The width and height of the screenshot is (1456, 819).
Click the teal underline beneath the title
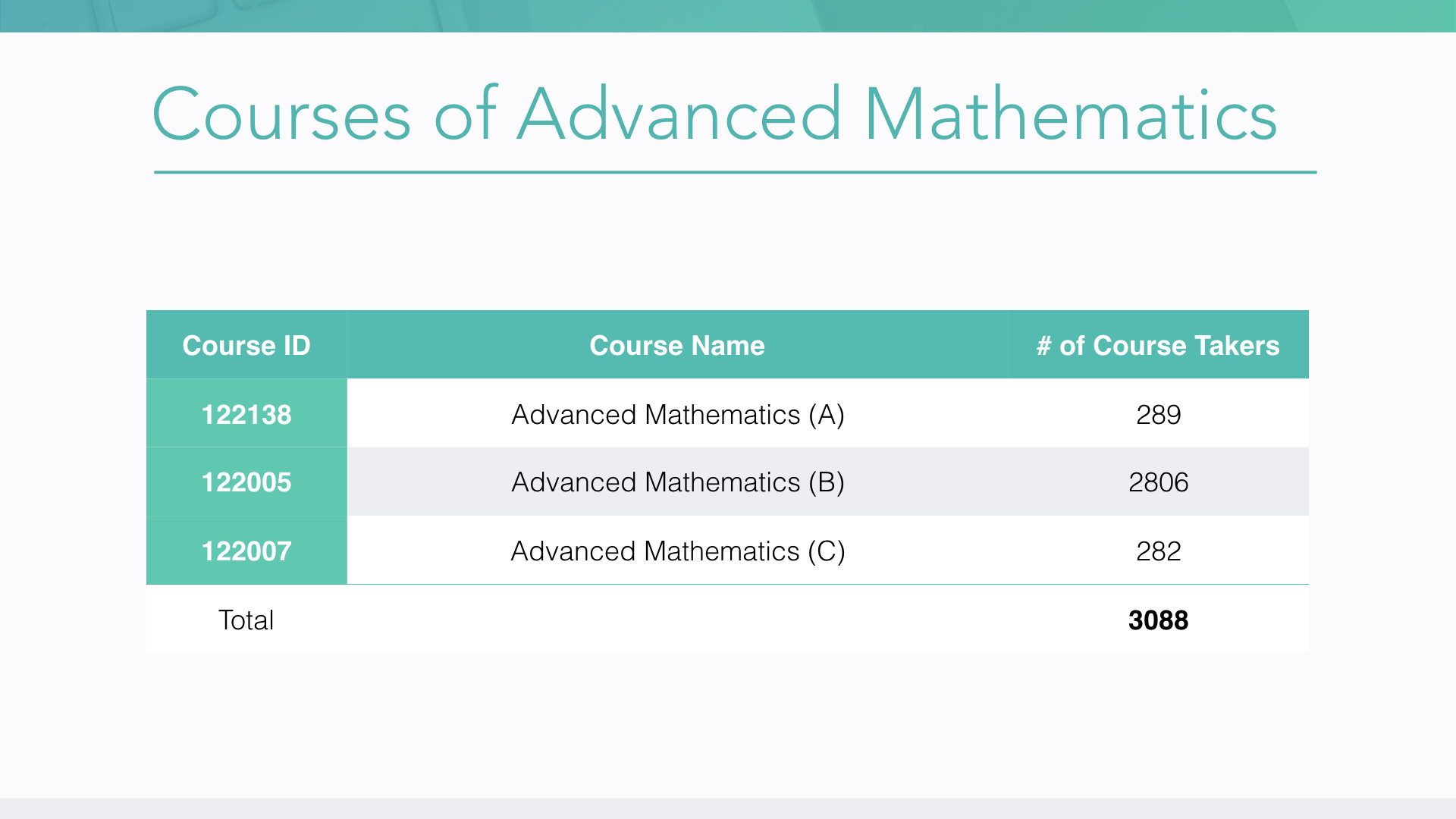pyautogui.click(x=734, y=172)
